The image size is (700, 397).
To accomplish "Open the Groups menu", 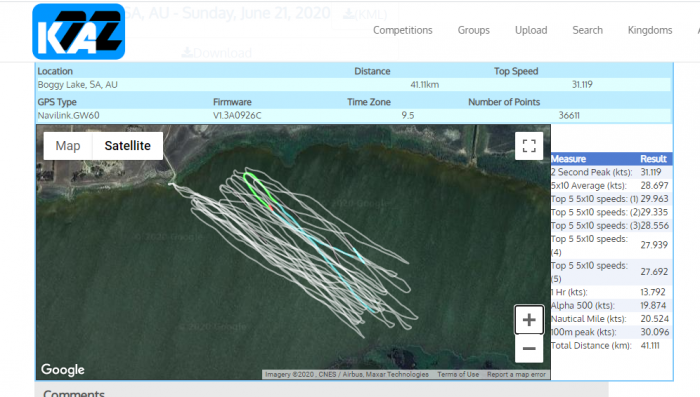I will click(474, 30).
